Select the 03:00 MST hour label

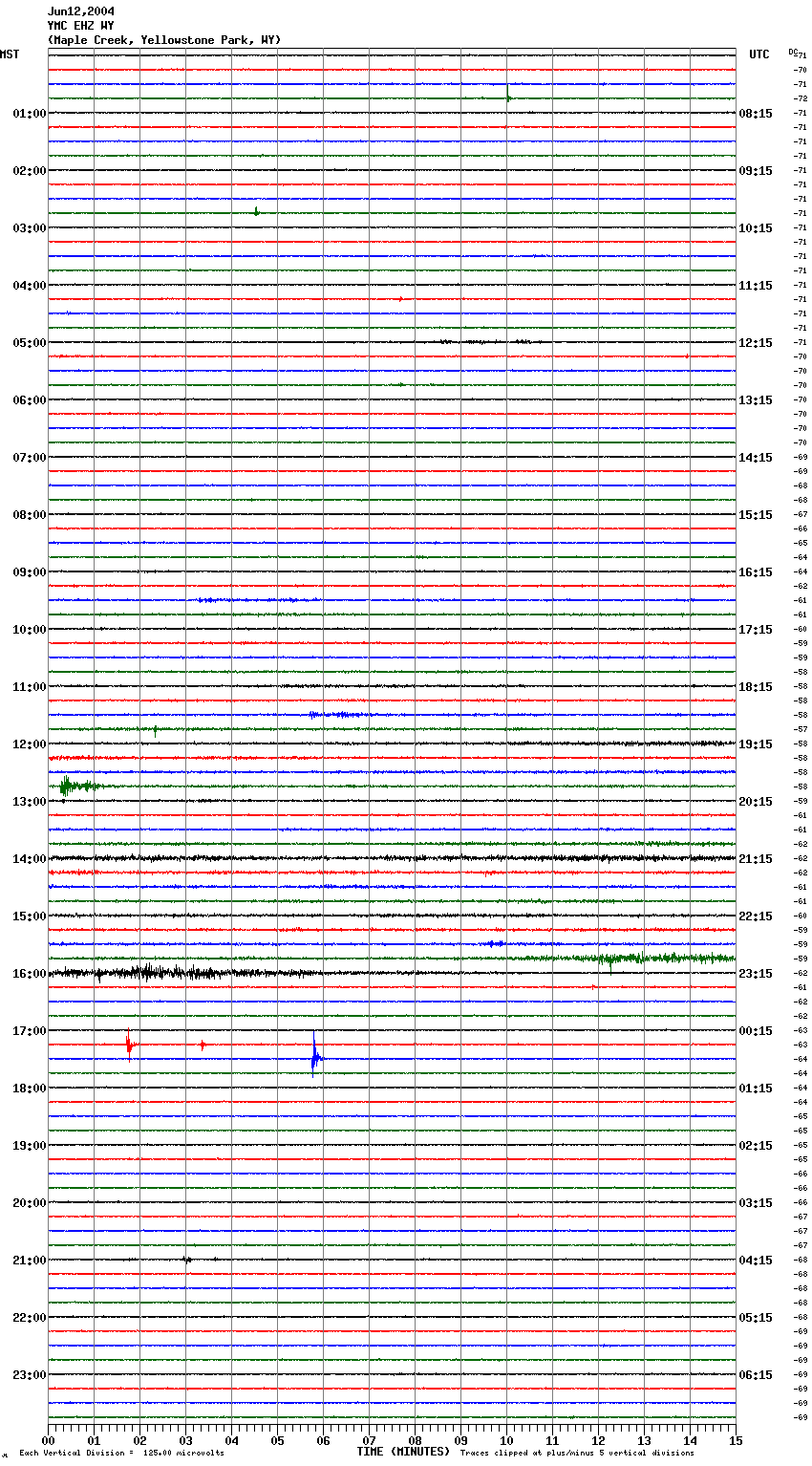[x=29, y=228]
